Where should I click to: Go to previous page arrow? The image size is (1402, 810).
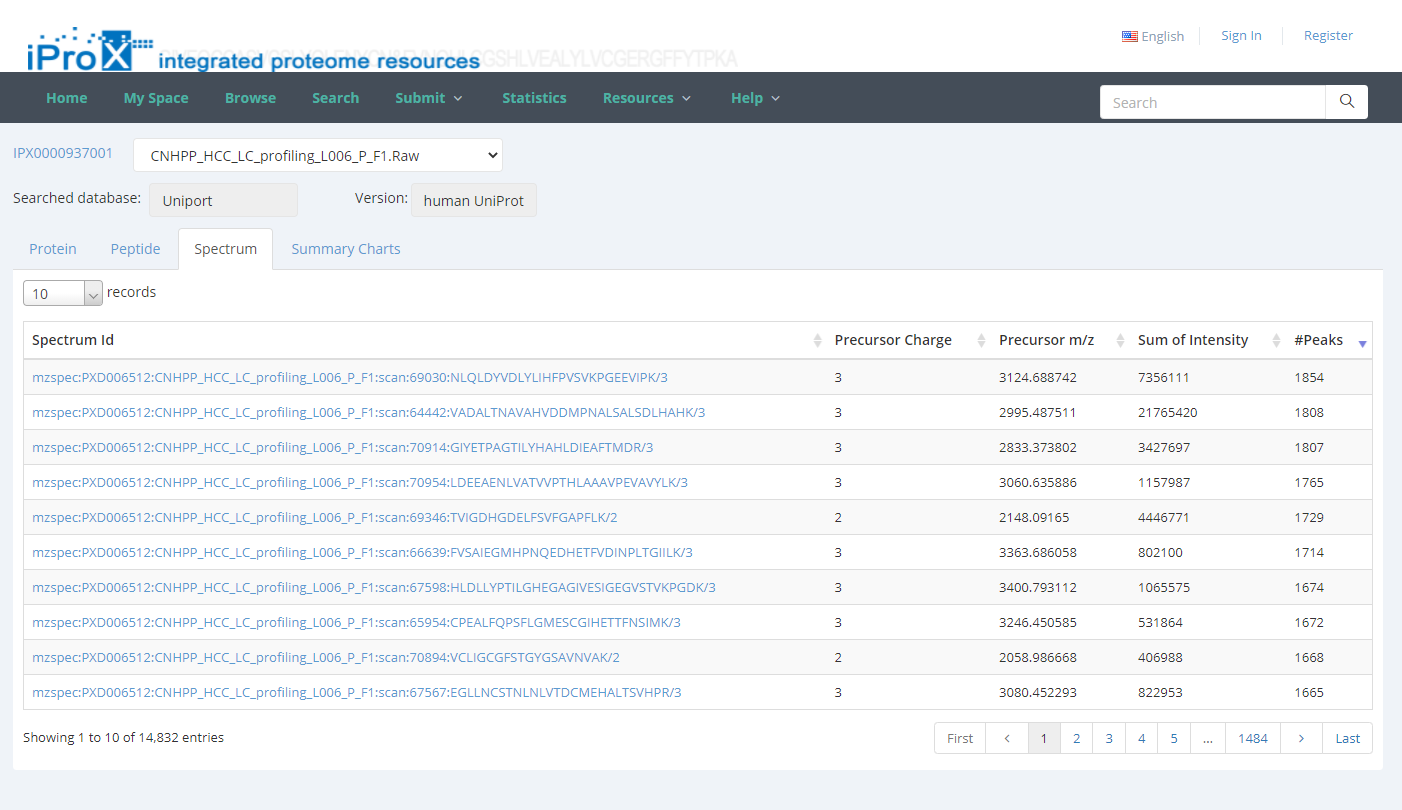click(x=1007, y=738)
